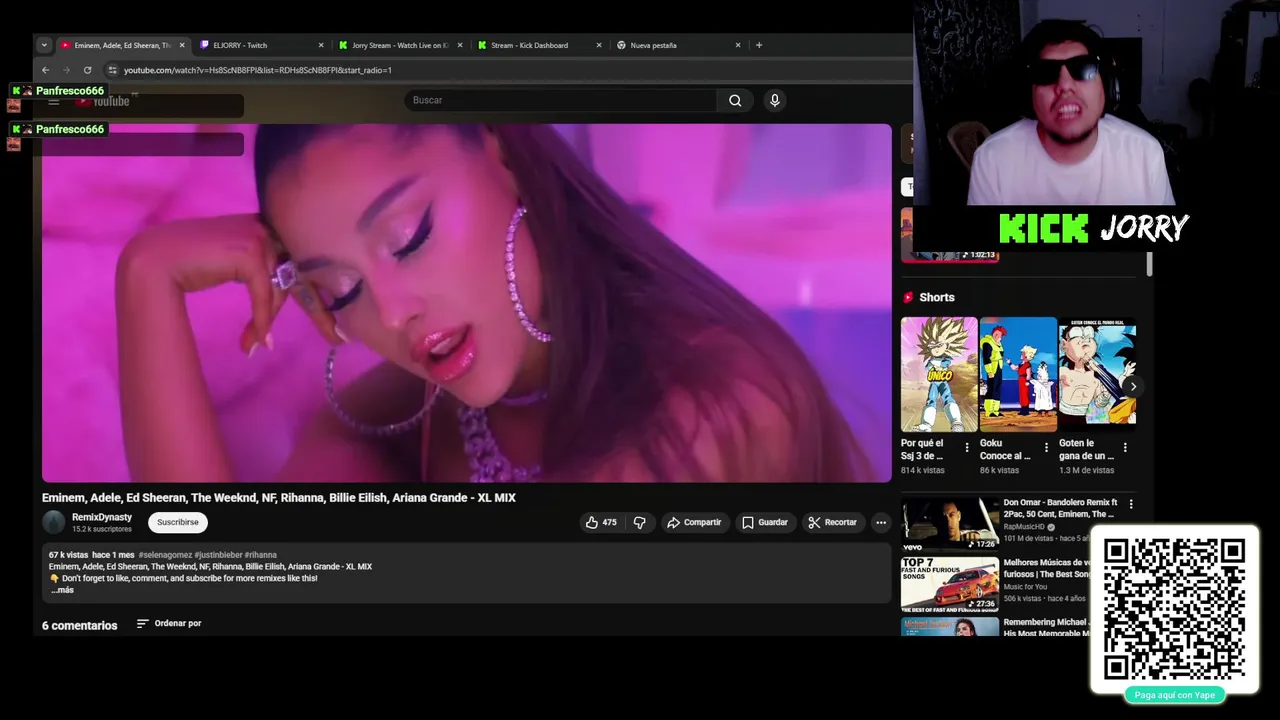Subscribe to RemixDynasty with Suscribirse
Image resolution: width=1280 pixels, height=720 pixels.
[178, 522]
